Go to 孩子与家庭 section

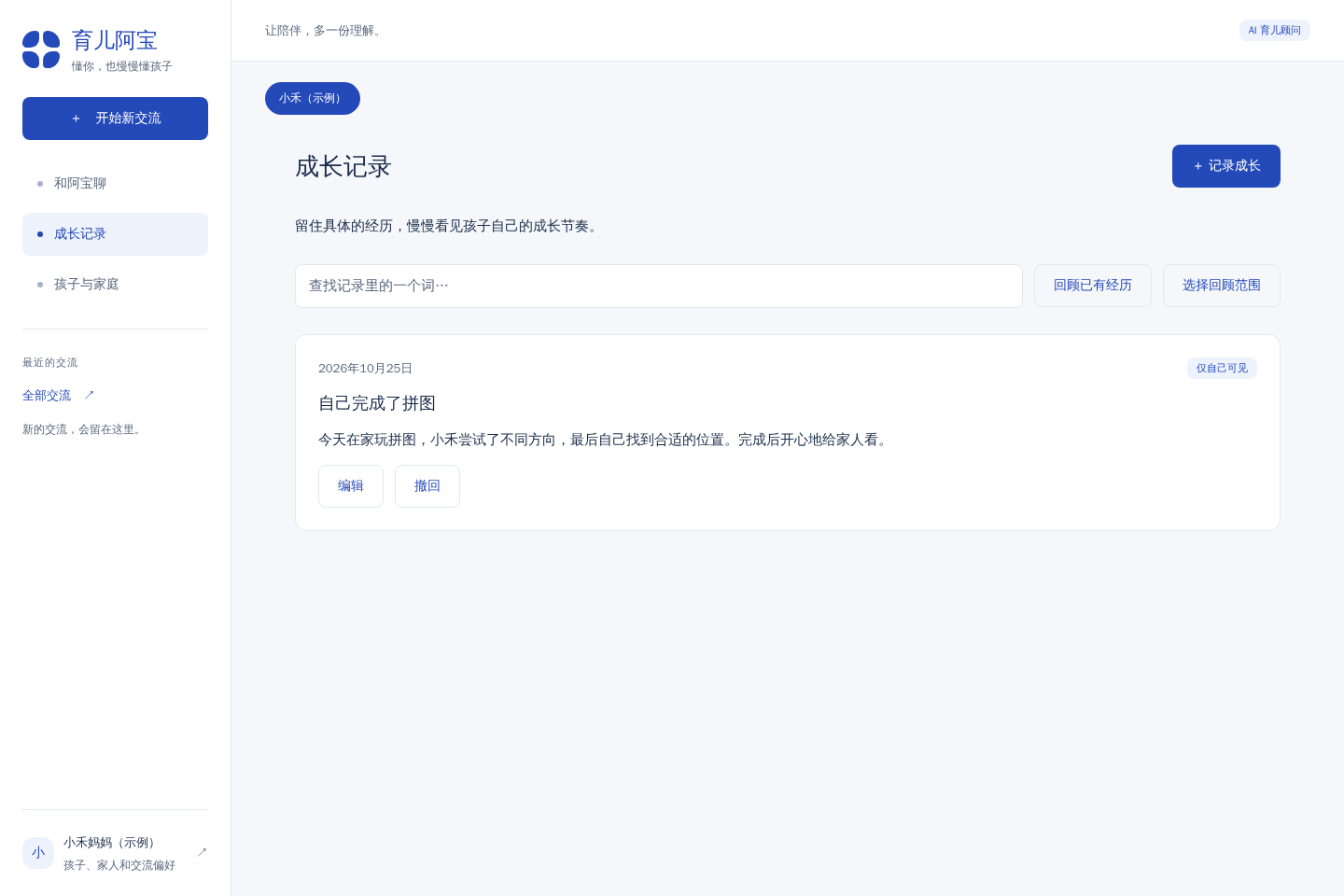[x=115, y=285]
